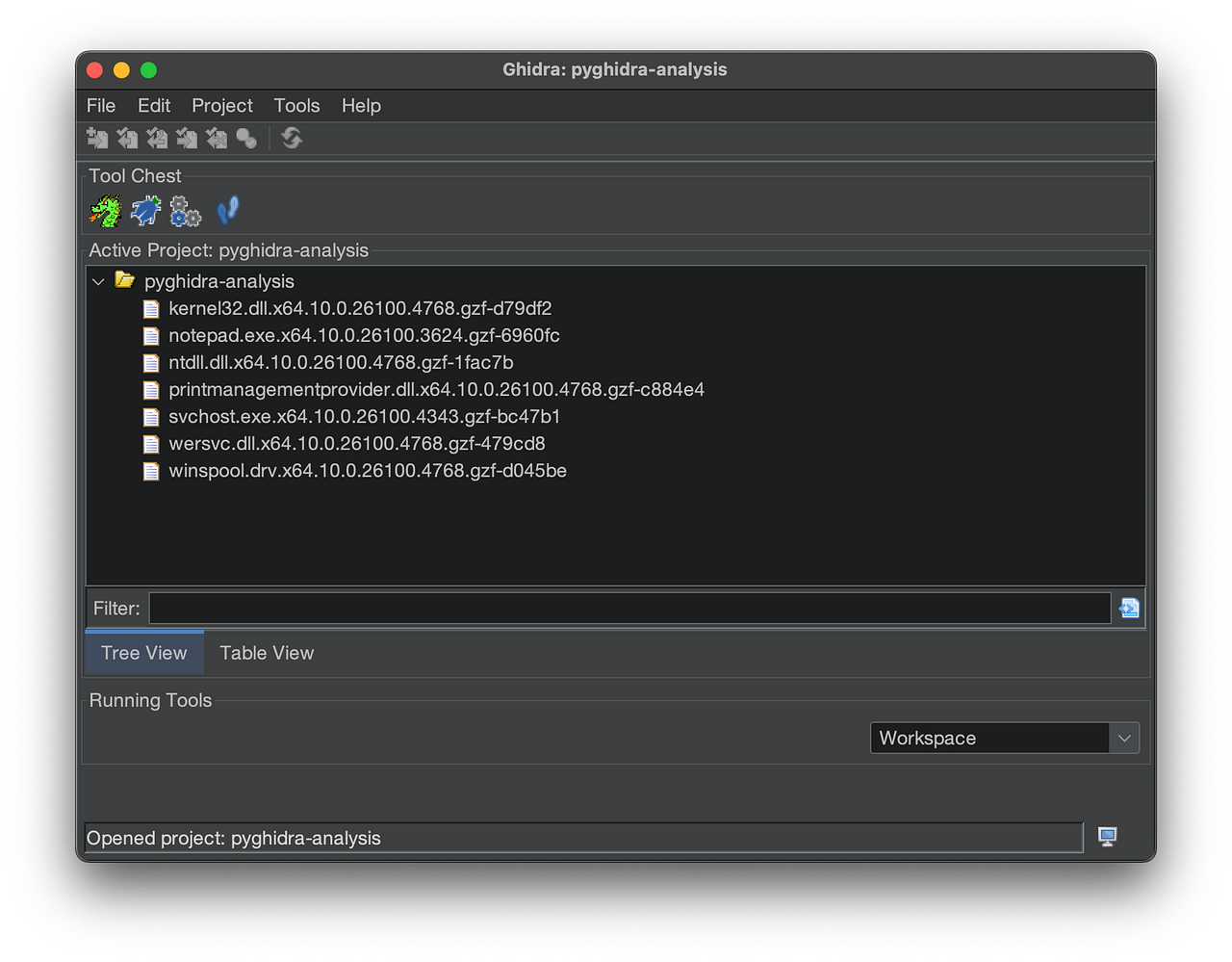Click the Undo Checkout toolbar icon

click(x=217, y=139)
